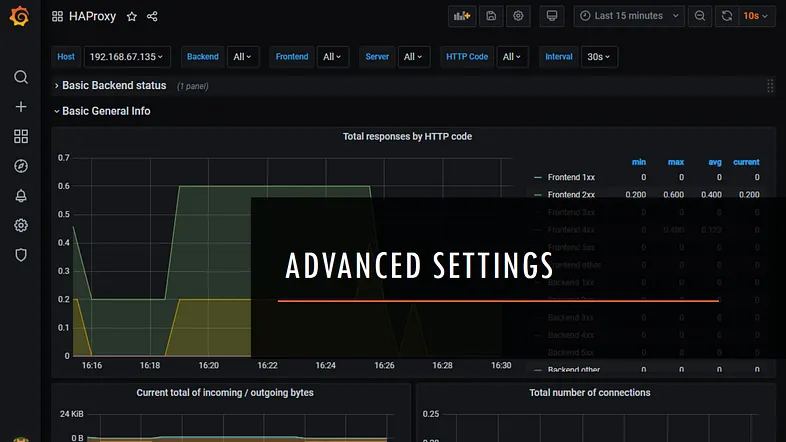Viewport: 786px width, 442px height.
Task: Click the 24 KiB axis label
Action: pos(72,414)
